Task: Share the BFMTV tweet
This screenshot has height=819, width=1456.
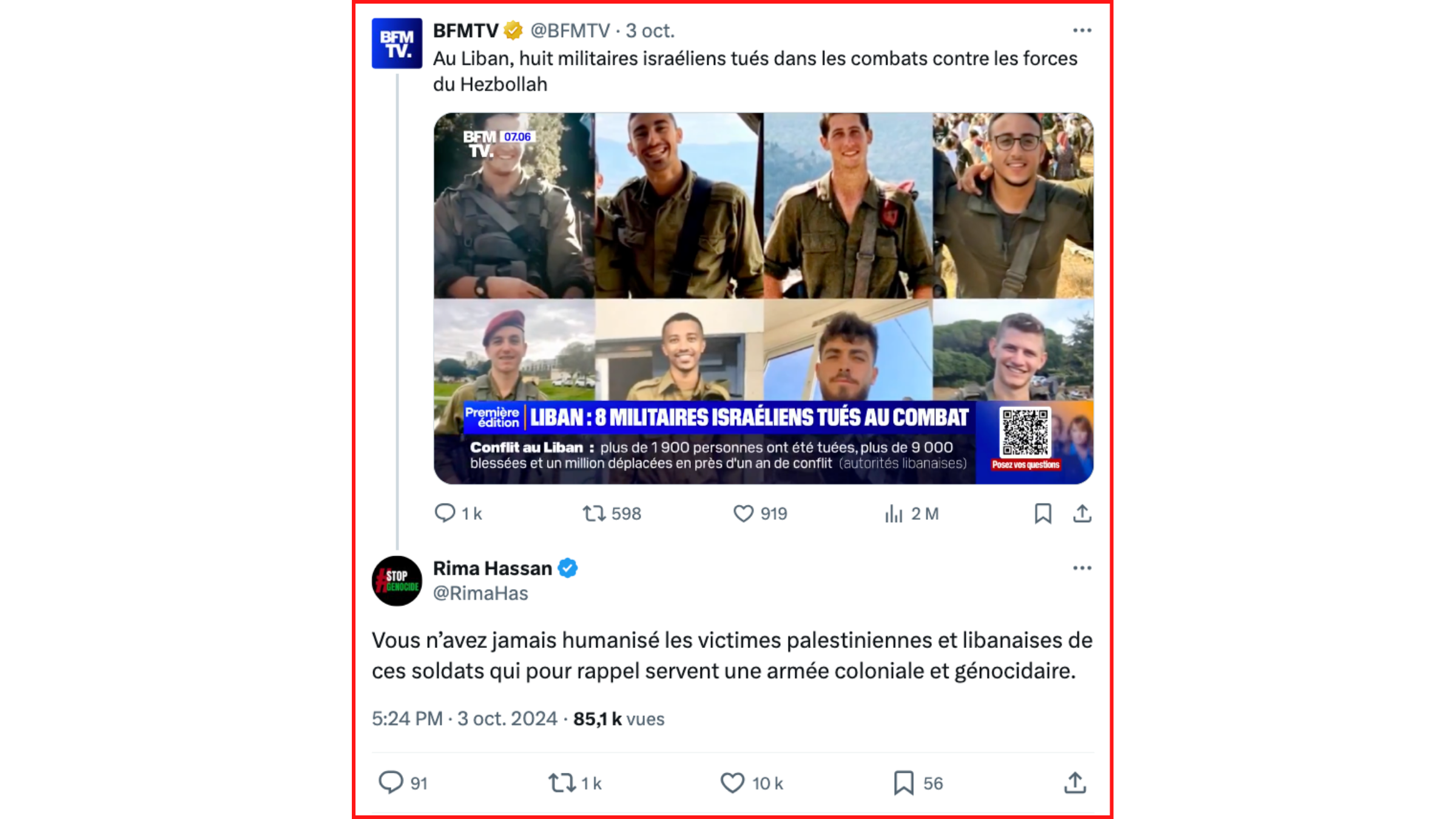Action: [1082, 513]
